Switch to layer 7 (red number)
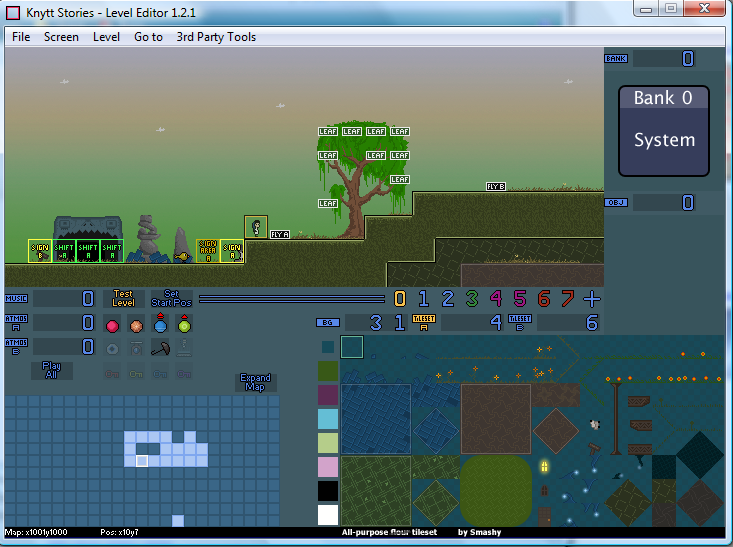The image size is (733, 547). point(568,298)
